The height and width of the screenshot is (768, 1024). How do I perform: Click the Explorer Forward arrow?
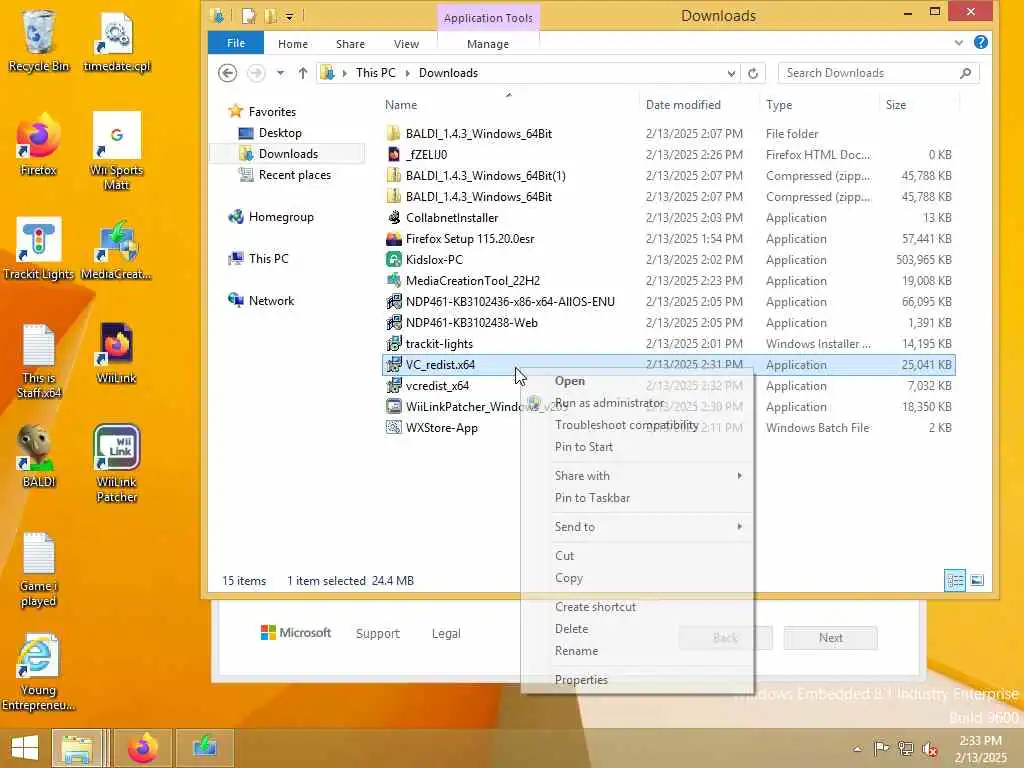coord(256,72)
